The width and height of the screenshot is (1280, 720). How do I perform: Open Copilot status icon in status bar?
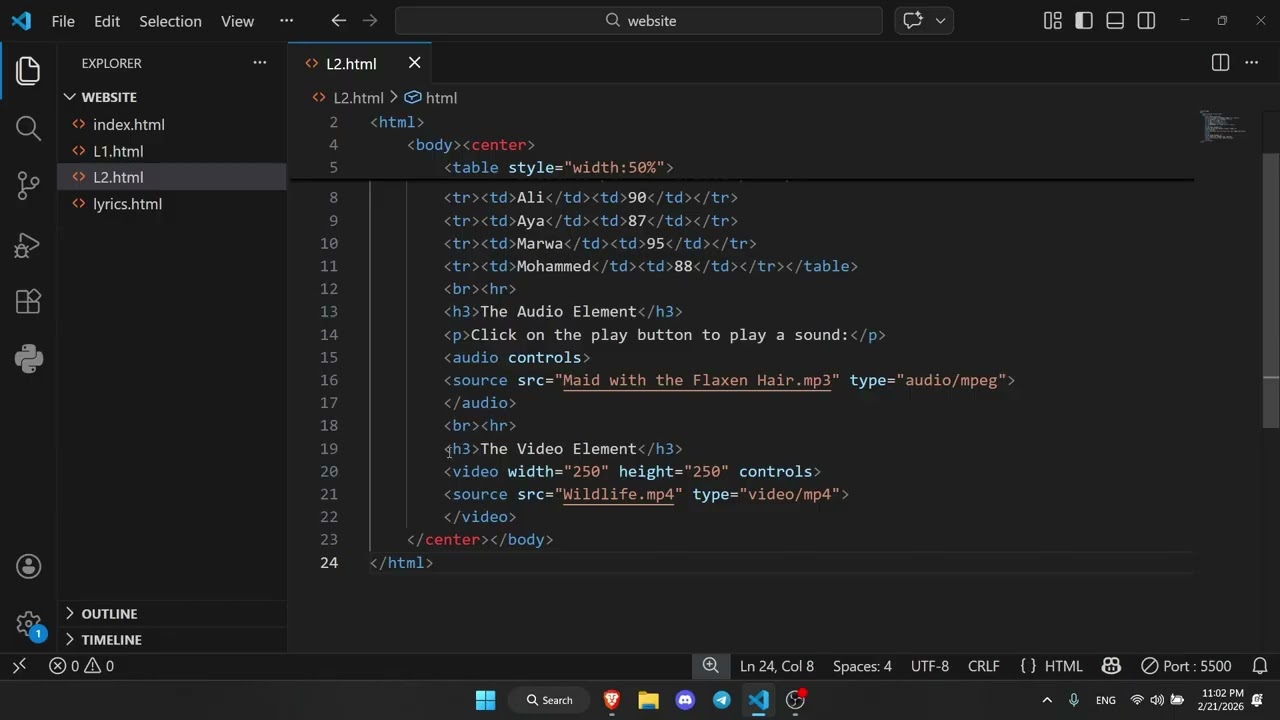(x=1111, y=666)
